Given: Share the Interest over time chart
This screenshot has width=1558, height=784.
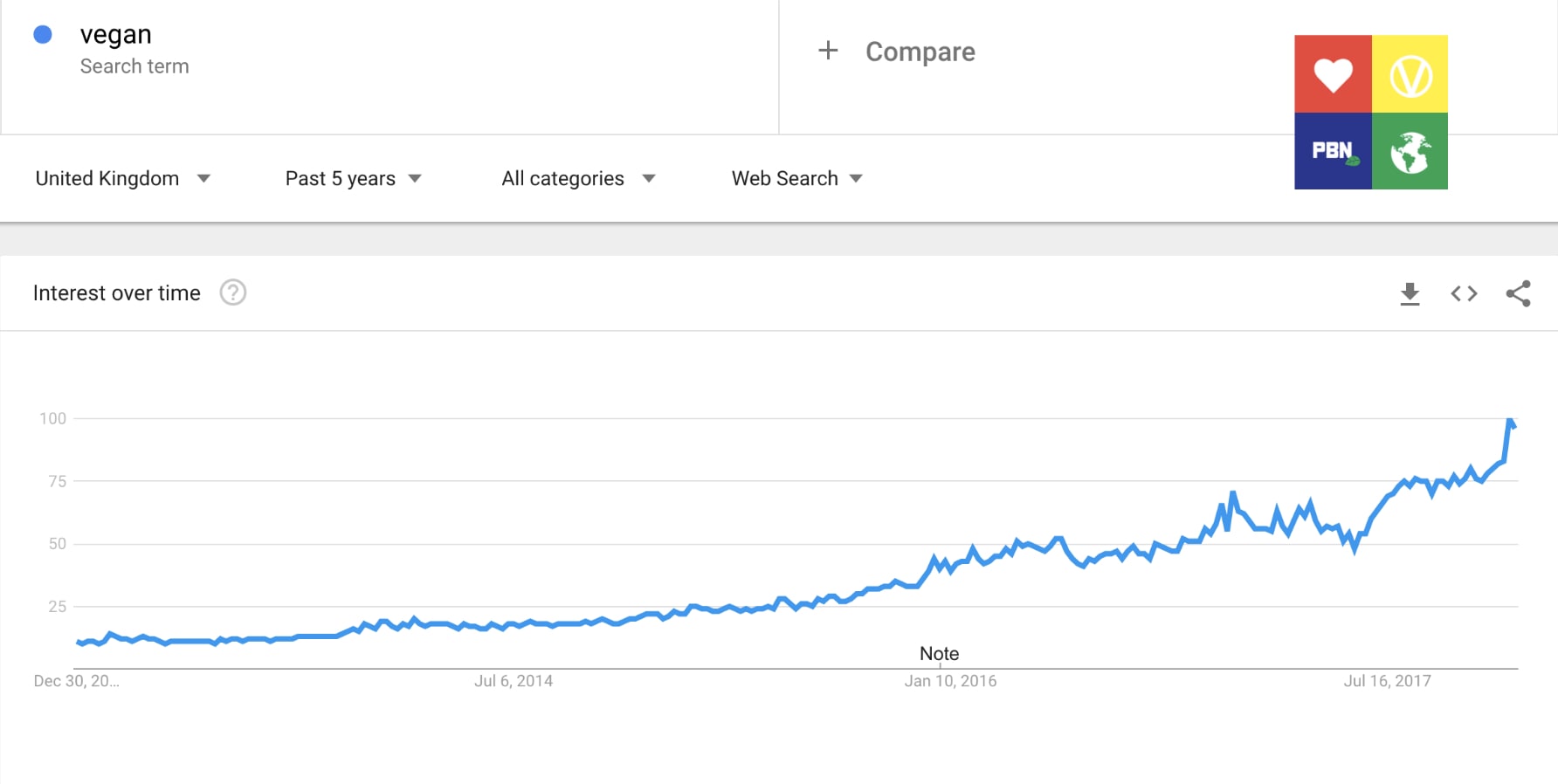Looking at the screenshot, I should tap(1519, 293).
